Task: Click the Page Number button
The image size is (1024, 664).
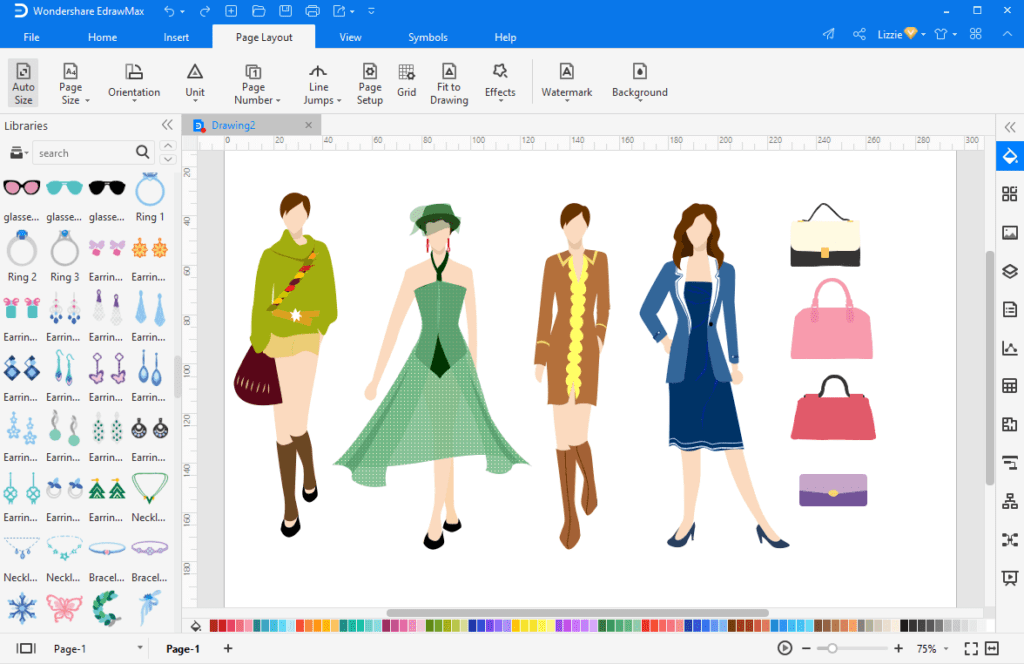Action: [255, 82]
